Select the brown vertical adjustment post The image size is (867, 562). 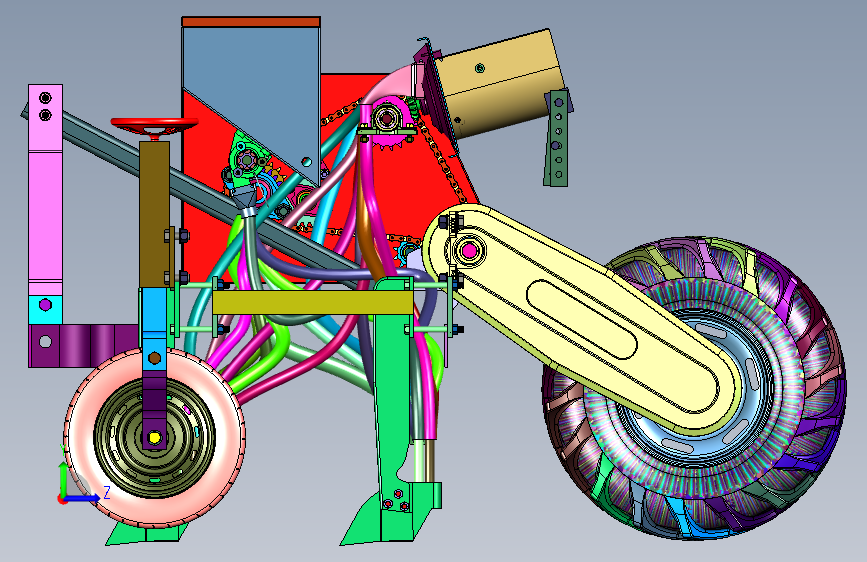[154, 214]
